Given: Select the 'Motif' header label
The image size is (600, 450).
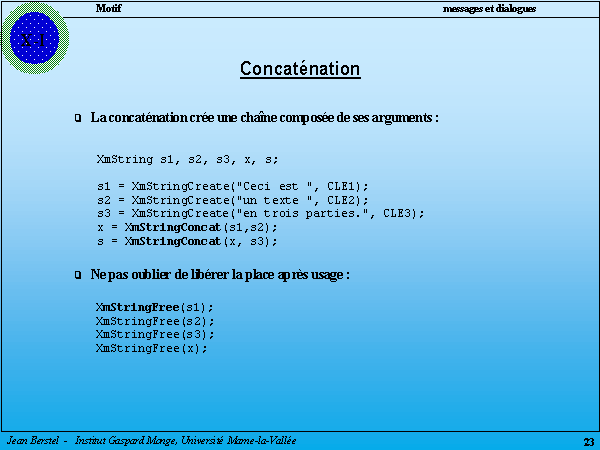Looking at the screenshot, I should pos(110,8).
